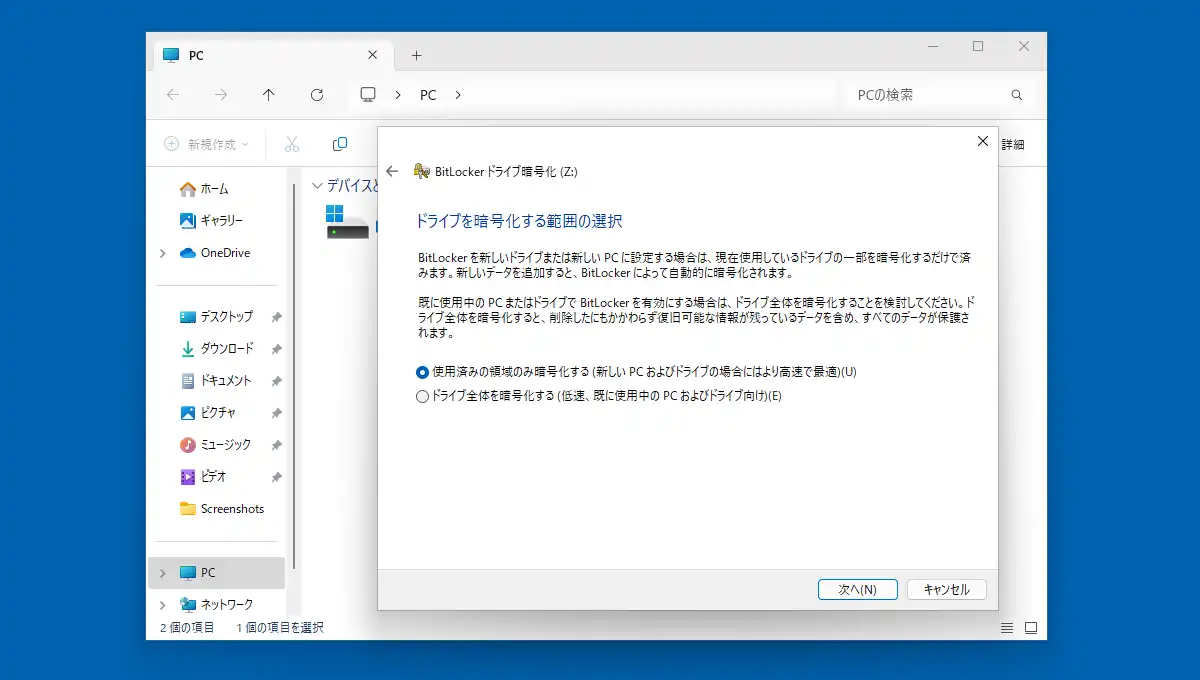Click the monitor icon in address bar

click(x=368, y=94)
